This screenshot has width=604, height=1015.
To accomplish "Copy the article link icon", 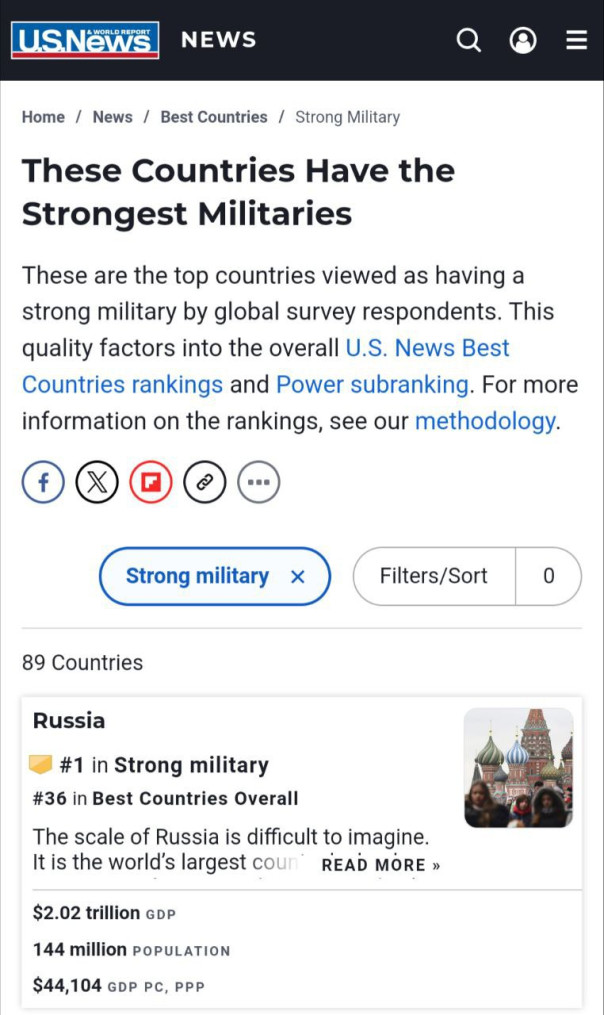I will point(205,483).
